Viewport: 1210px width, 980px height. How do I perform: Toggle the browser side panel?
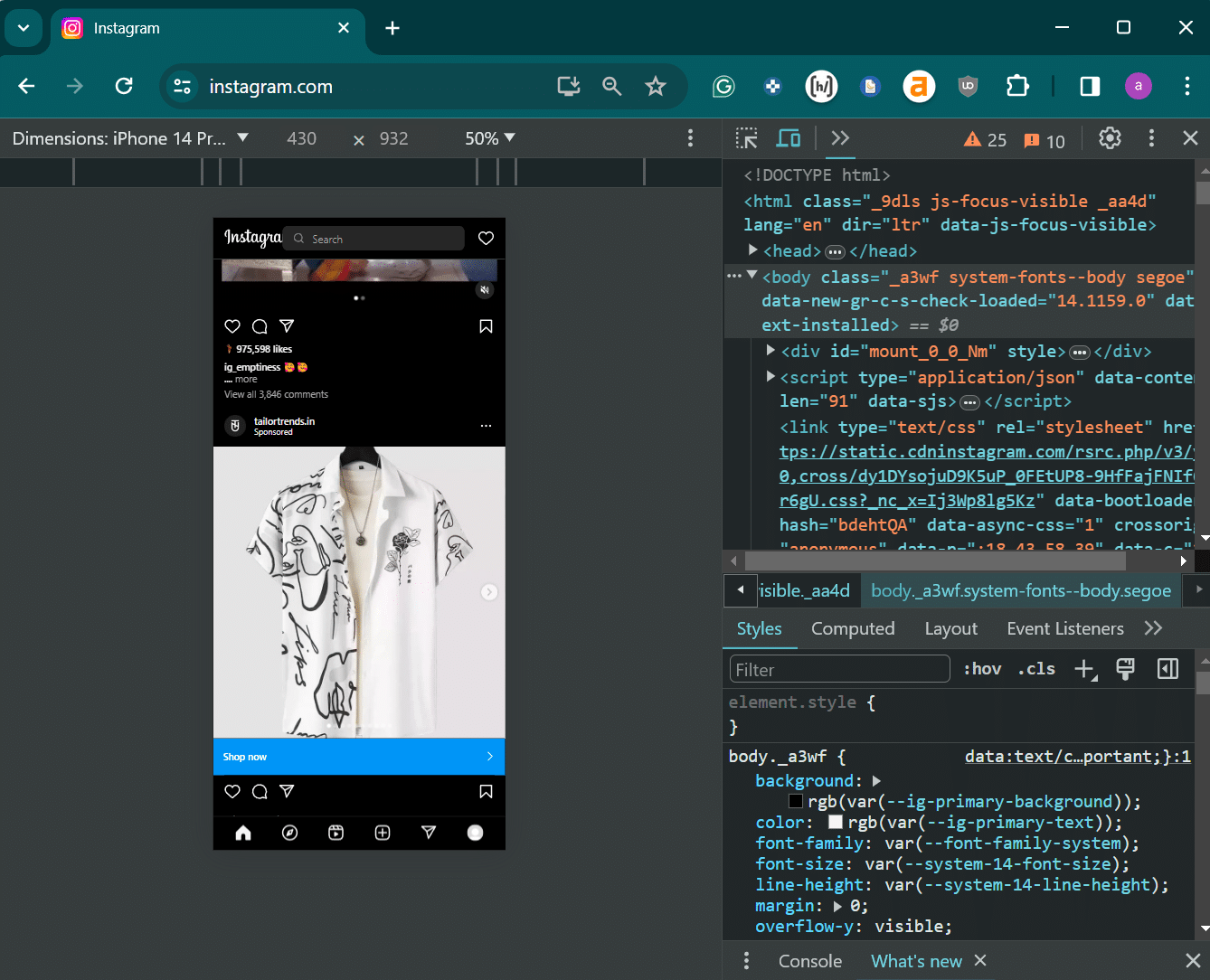point(1090,87)
